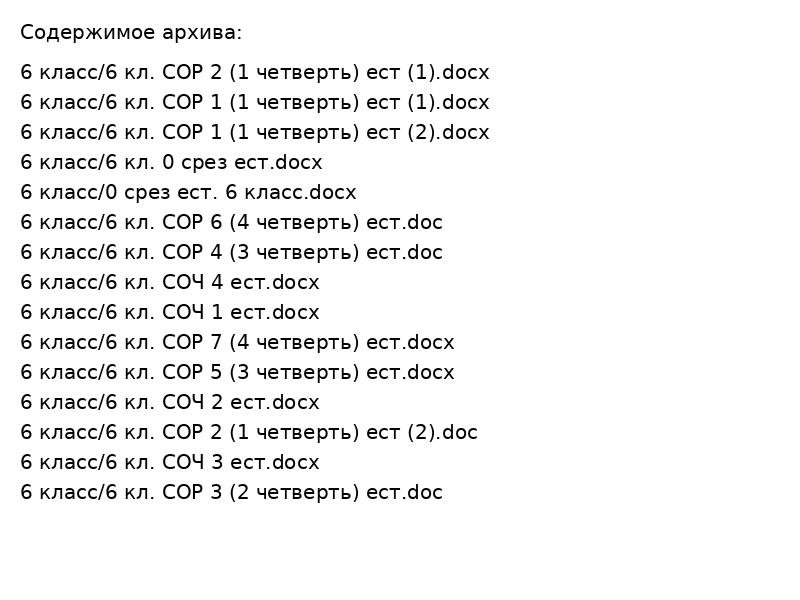Select the "6 кл. СОЧ 4 ест.docx" entry

point(170,283)
